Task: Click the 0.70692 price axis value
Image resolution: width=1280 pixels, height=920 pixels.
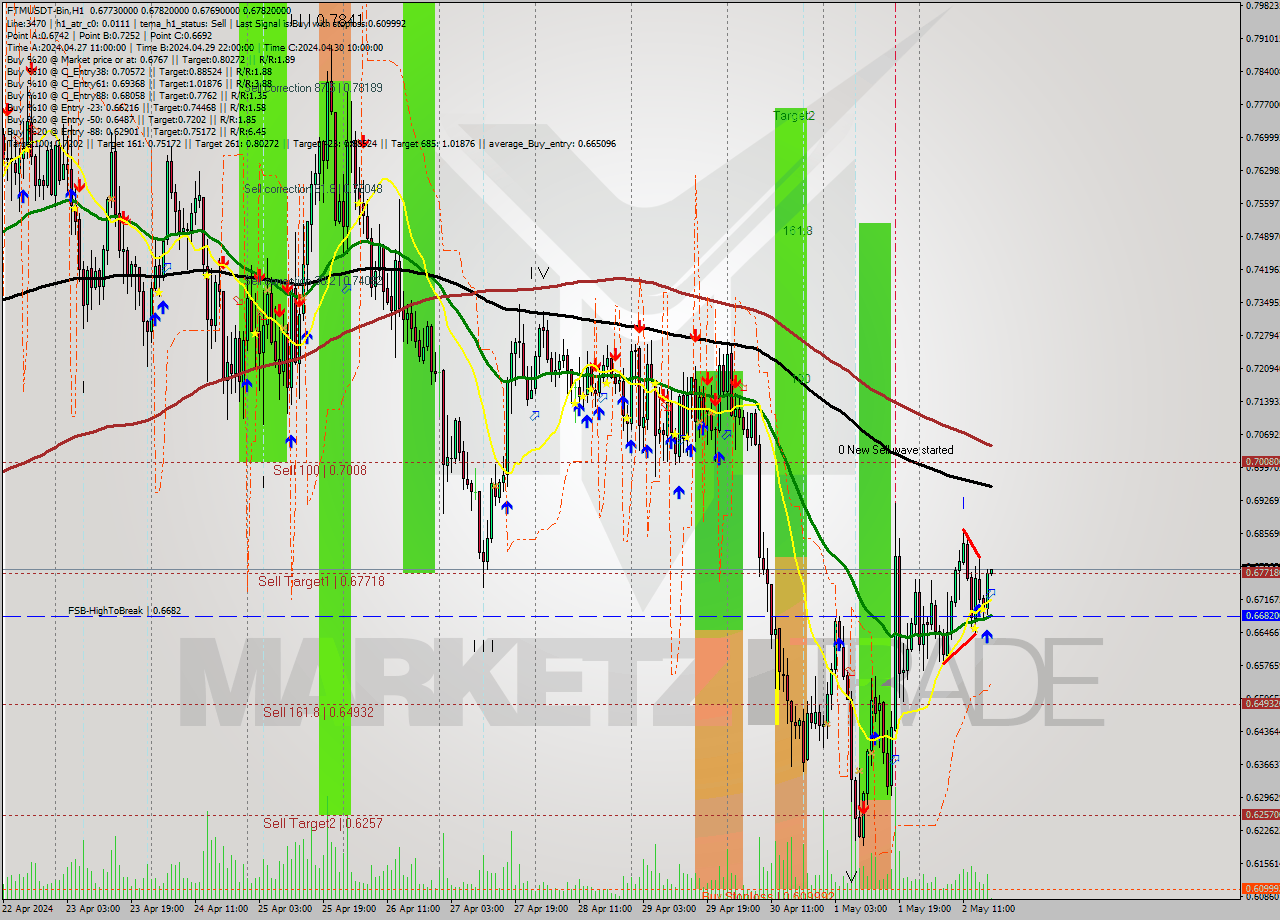Action: pos(1262,435)
